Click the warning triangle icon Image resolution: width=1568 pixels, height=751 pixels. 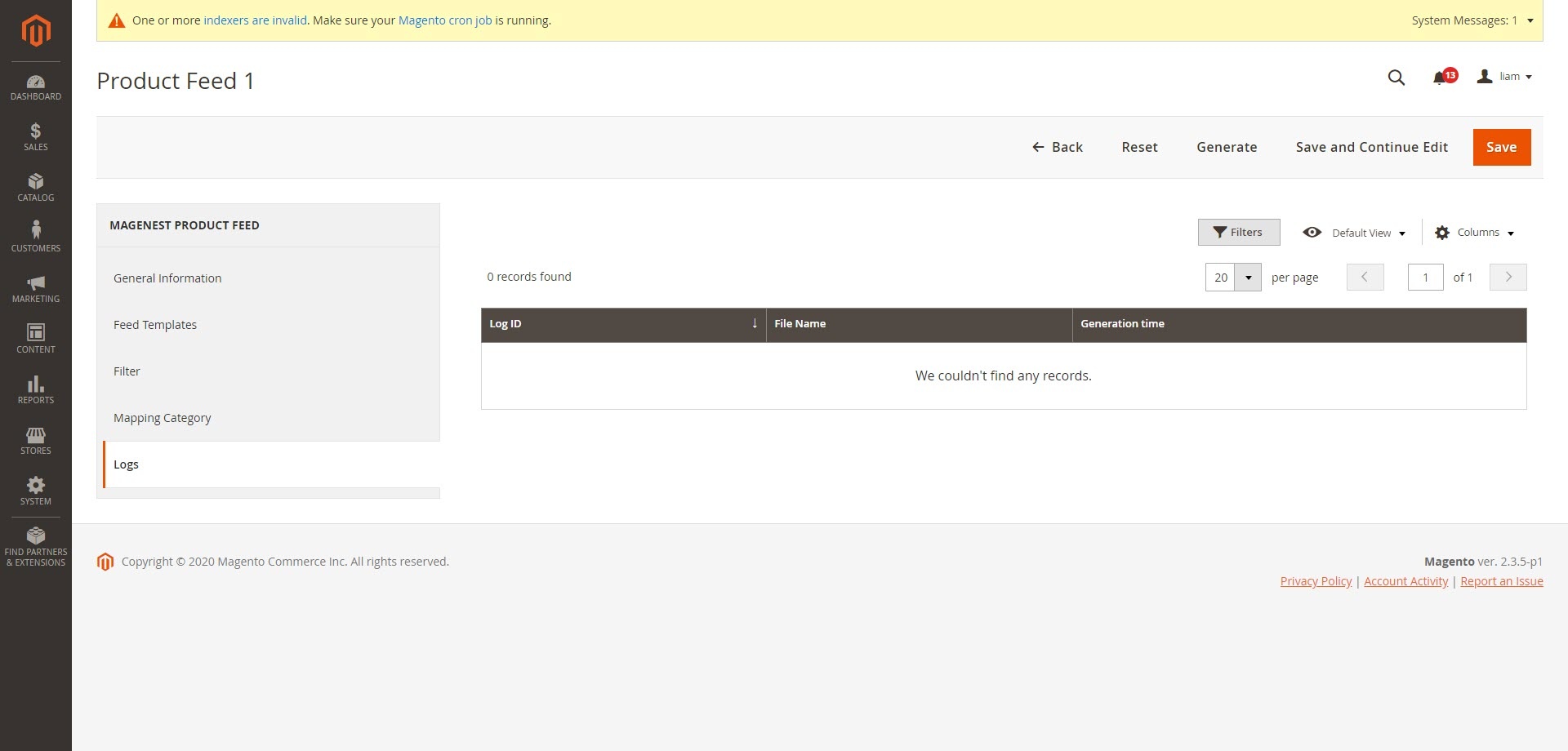(117, 20)
